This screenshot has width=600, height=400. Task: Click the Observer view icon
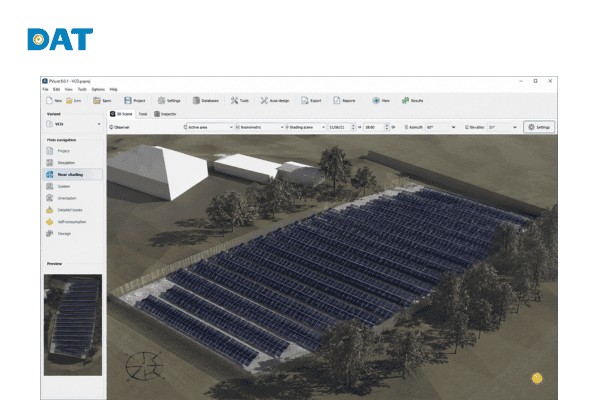(x=111, y=127)
